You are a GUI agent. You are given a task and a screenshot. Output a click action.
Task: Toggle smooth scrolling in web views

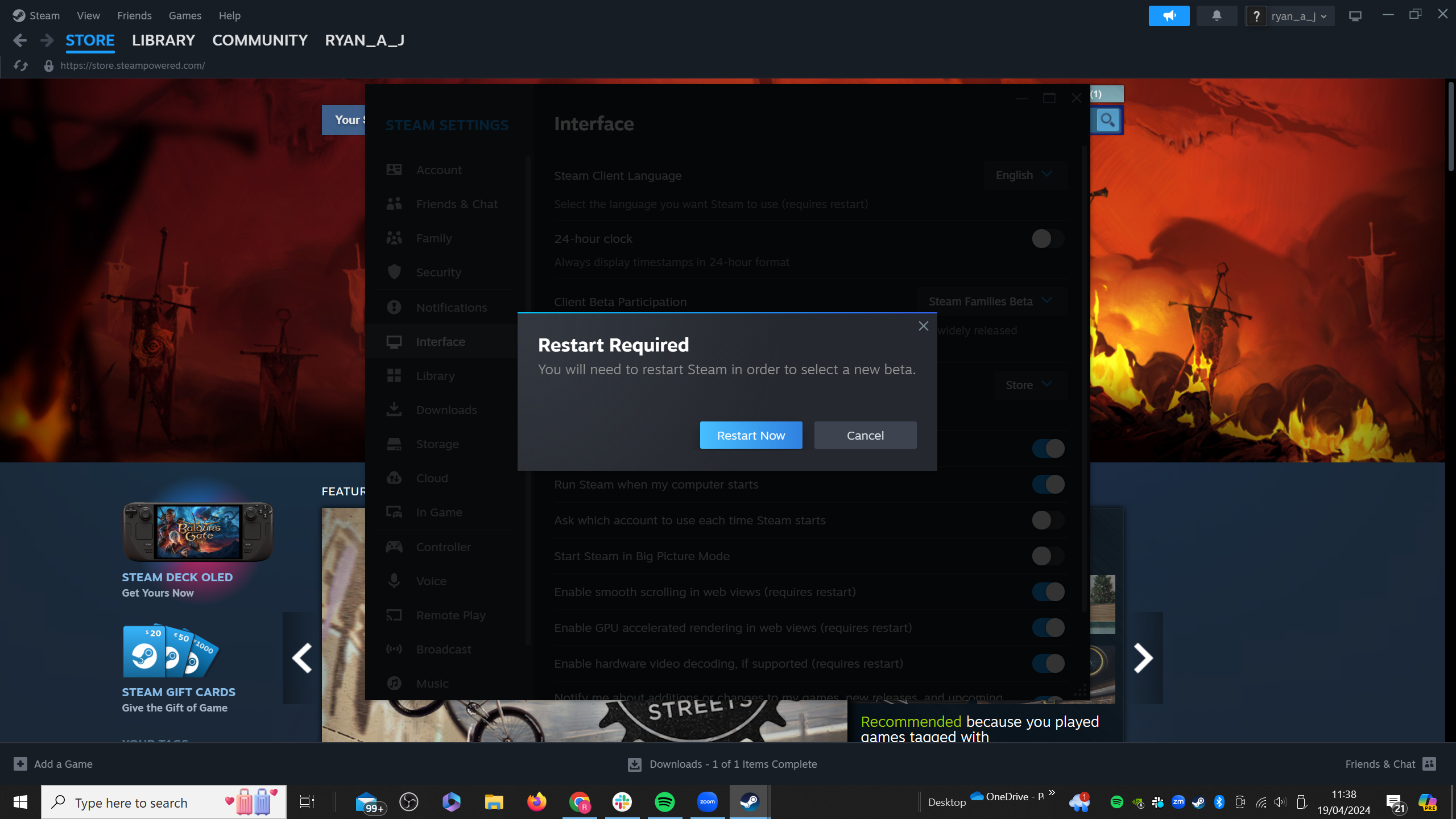click(x=1048, y=592)
